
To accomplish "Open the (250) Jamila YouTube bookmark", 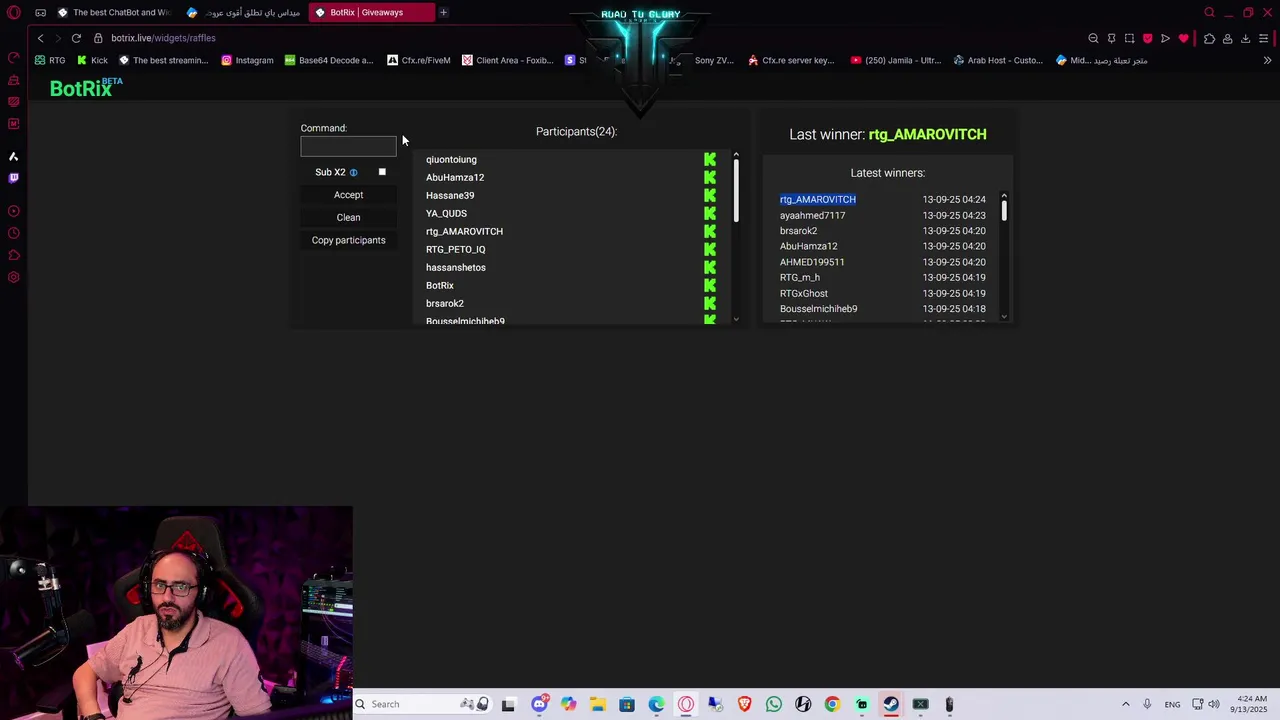I will pyautogui.click(x=896, y=60).
